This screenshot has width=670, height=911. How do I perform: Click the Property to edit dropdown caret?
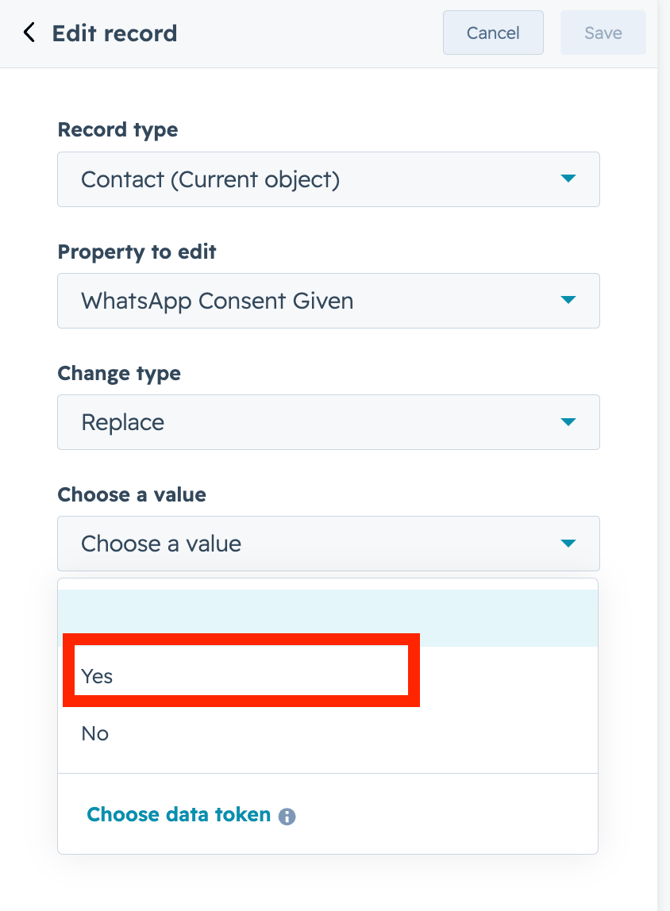pos(568,300)
